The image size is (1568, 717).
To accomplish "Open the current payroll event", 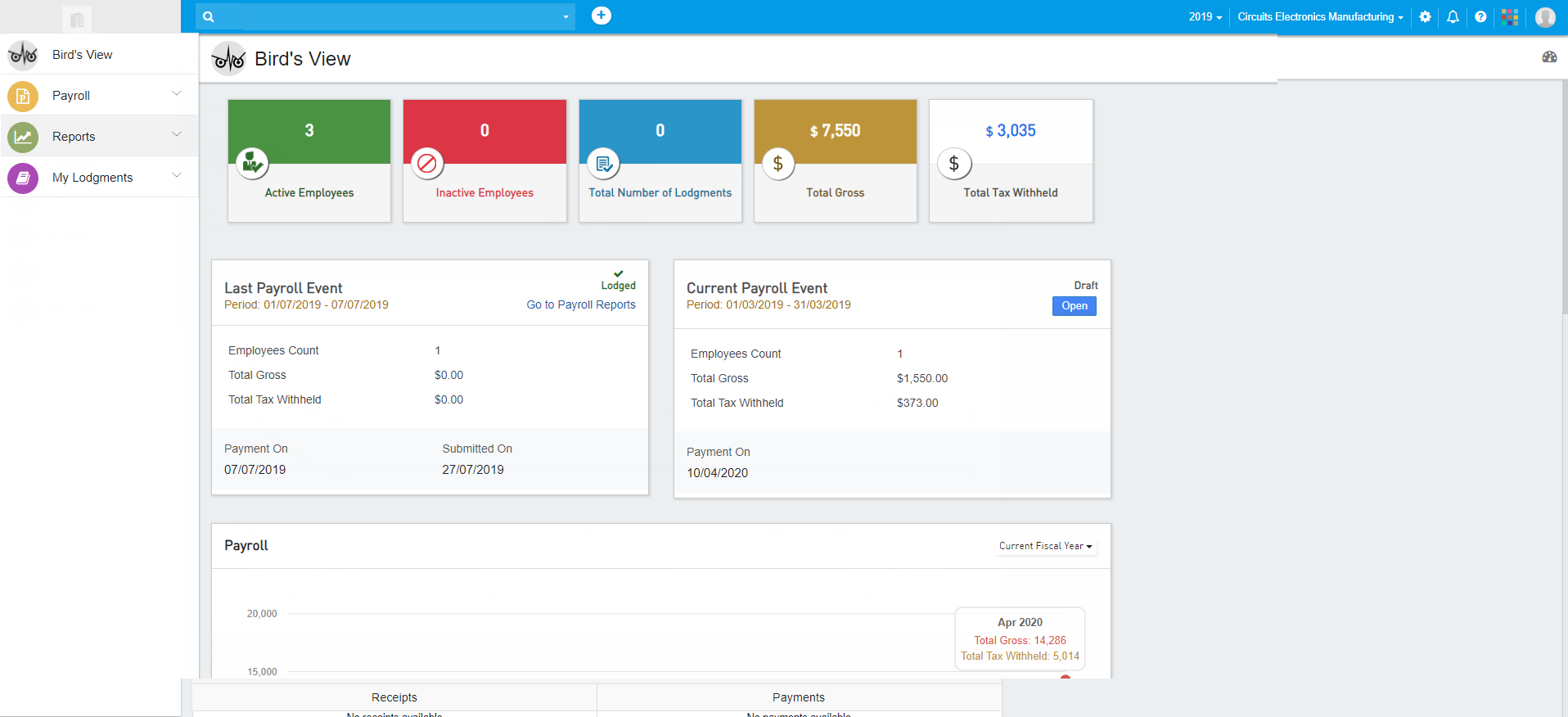I will [1074, 306].
